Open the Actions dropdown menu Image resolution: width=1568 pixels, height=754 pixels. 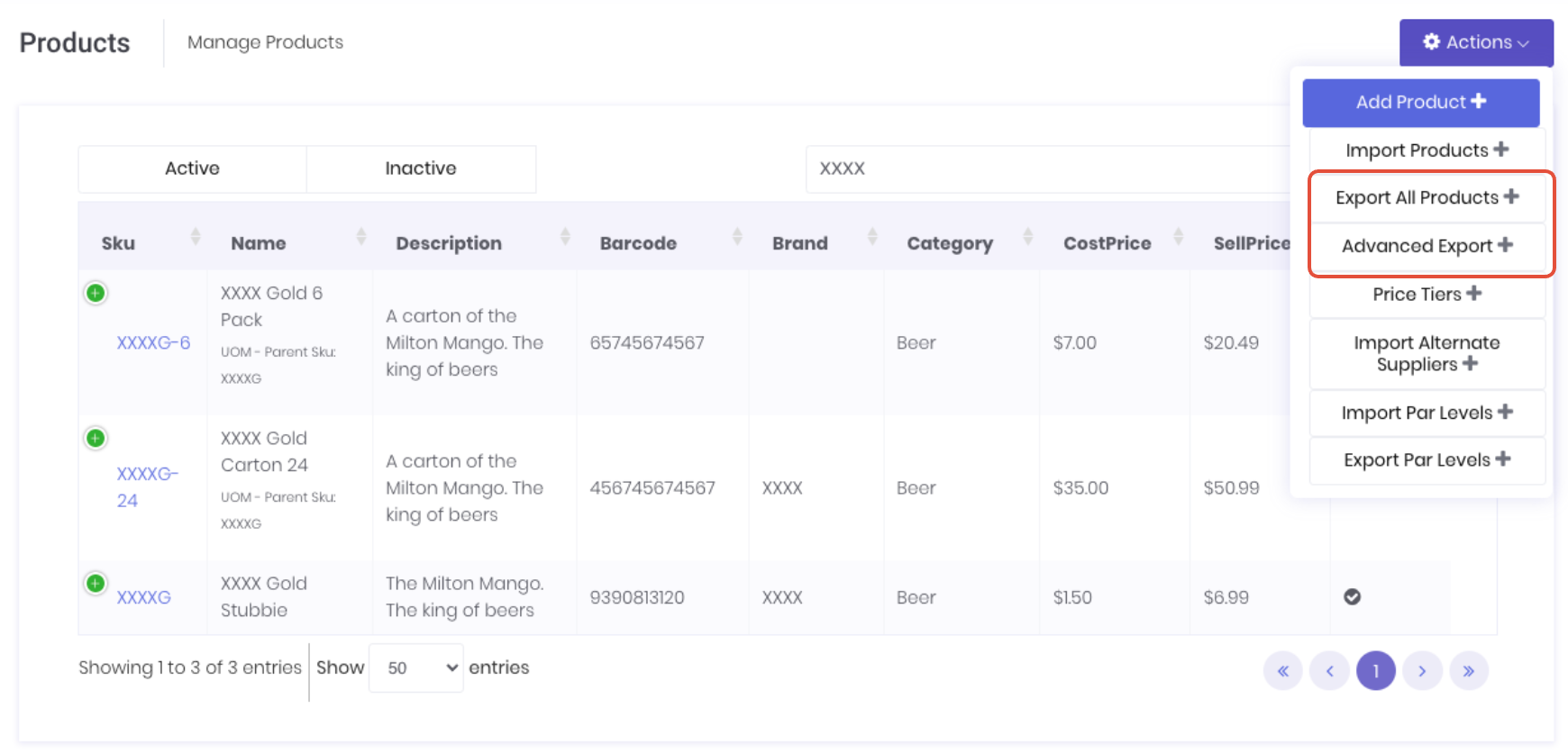click(1475, 42)
